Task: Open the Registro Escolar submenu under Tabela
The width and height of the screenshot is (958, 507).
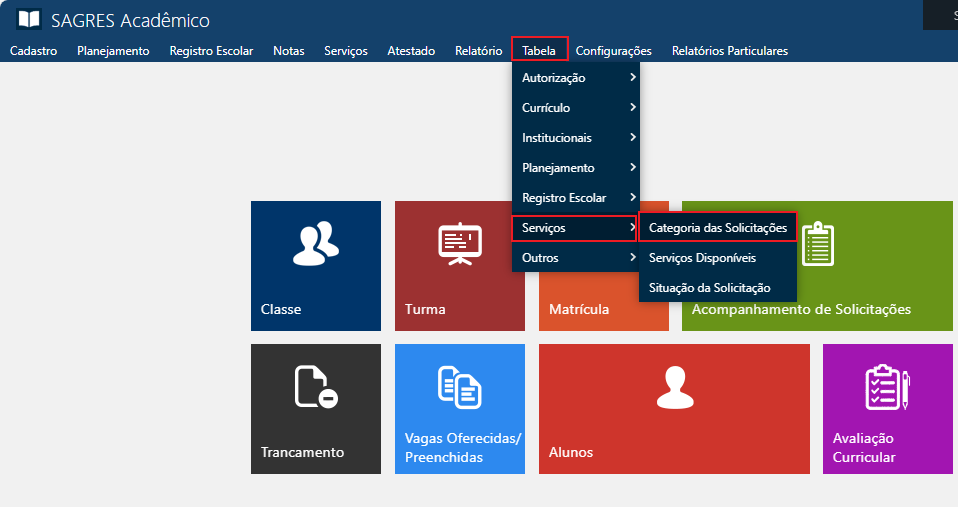Action: (574, 198)
